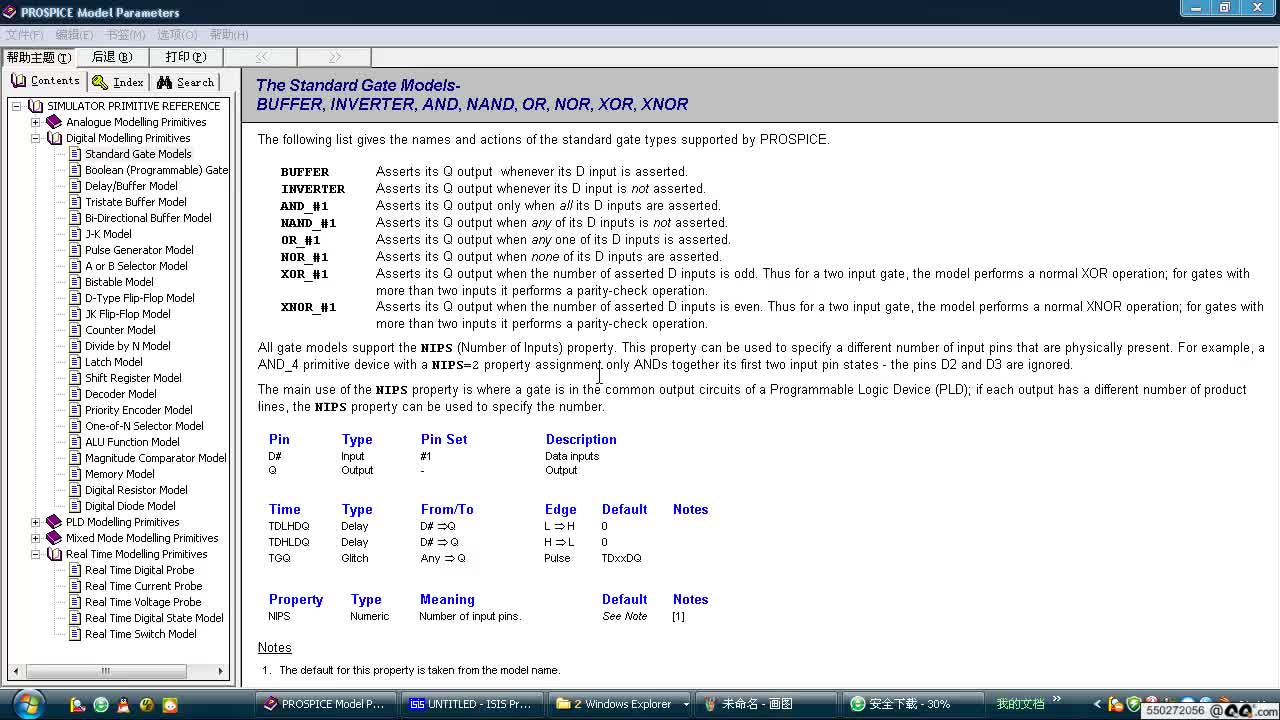Select Boolean (Programmable) Gate topic

click(156, 170)
